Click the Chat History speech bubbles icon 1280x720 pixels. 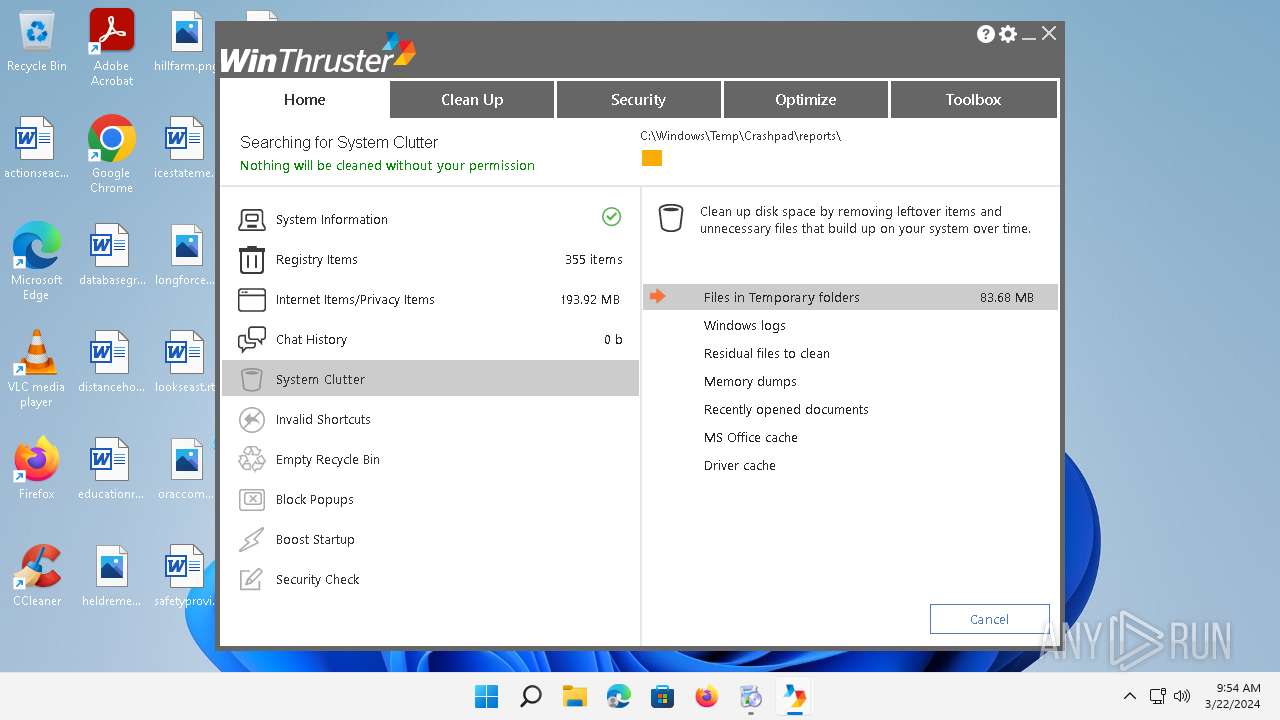252,340
